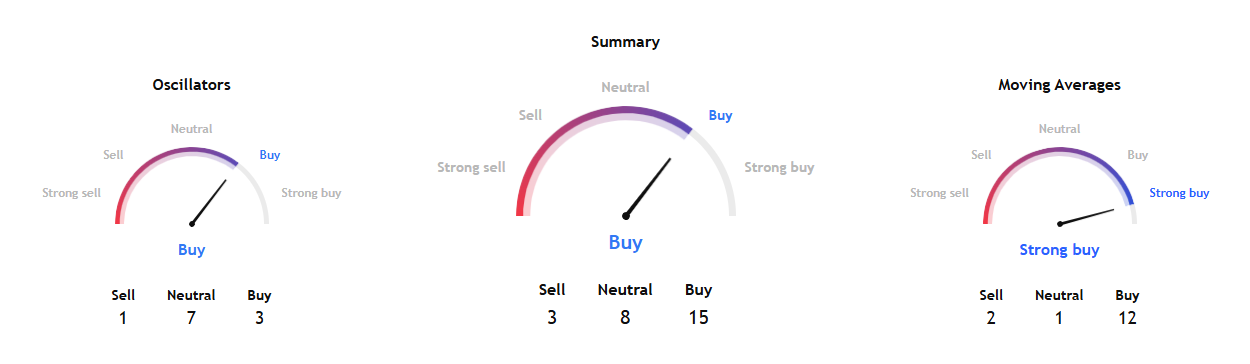
Task: Click the Oscillators gauge needle
Action: (209, 203)
